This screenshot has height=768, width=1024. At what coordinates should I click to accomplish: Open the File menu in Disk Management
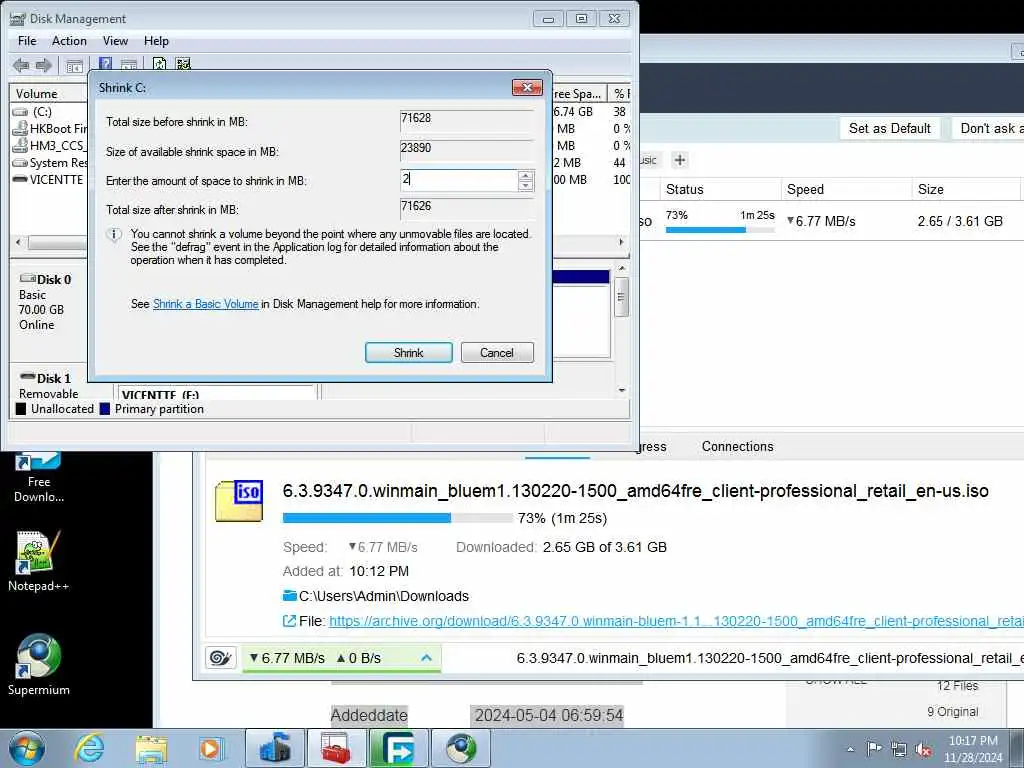point(27,40)
